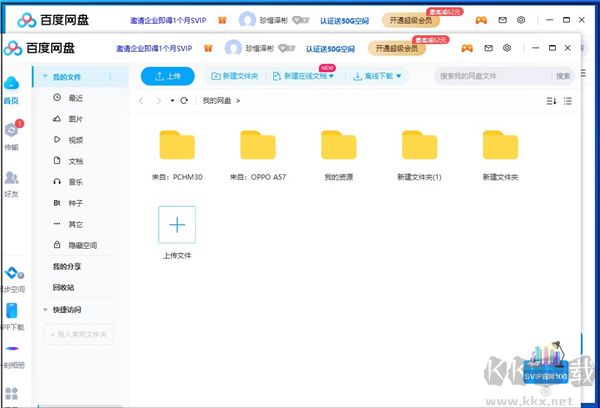Click the three-dot more icon beside 我的文件
600x408 pixels.
[110, 77]
